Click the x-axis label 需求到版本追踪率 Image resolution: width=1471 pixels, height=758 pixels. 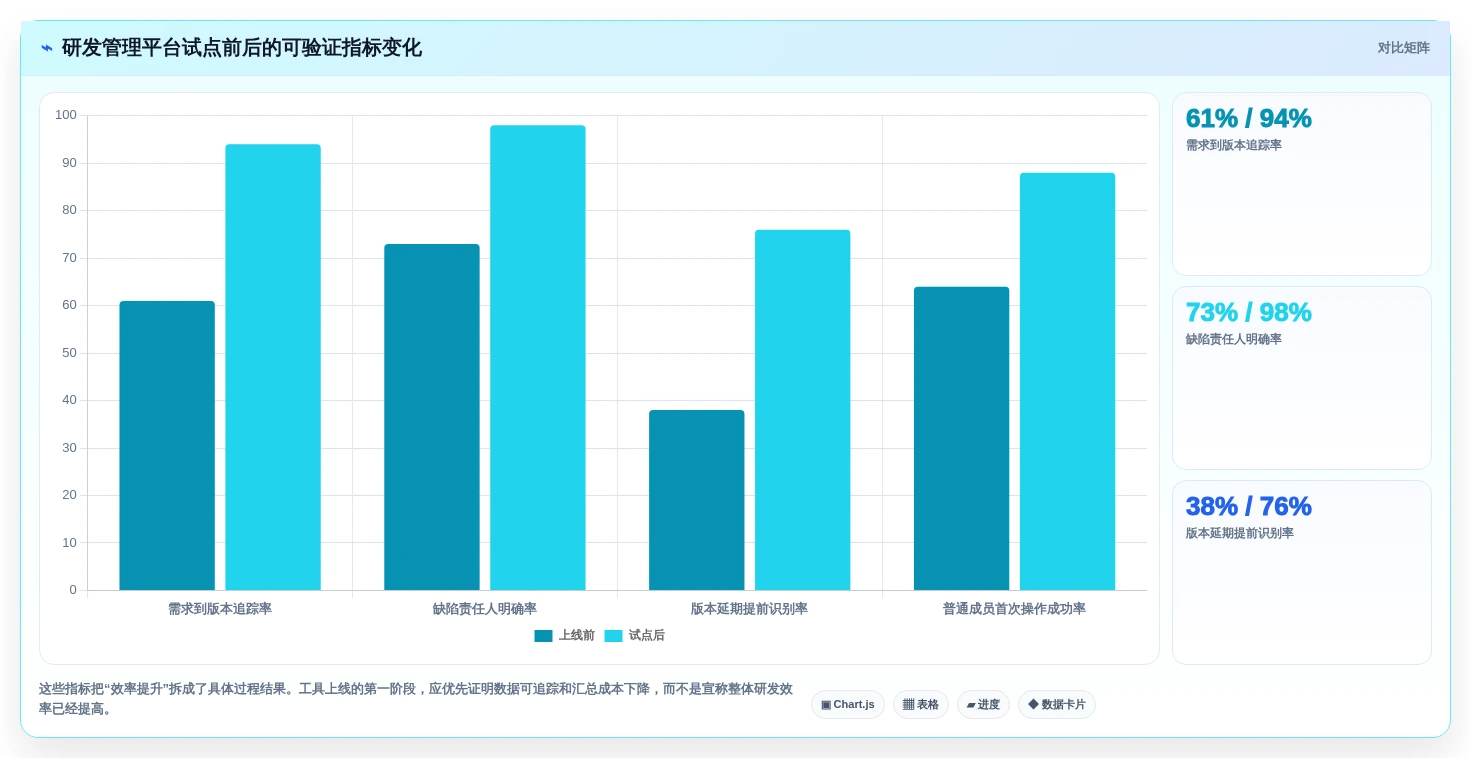tap(220, 609)
